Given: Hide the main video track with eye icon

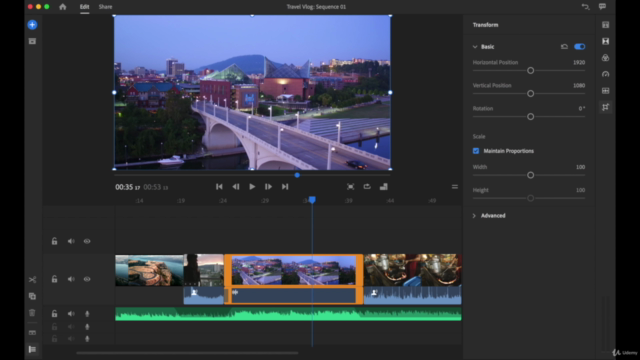Looking at the screenshot, I should (87, 279).
